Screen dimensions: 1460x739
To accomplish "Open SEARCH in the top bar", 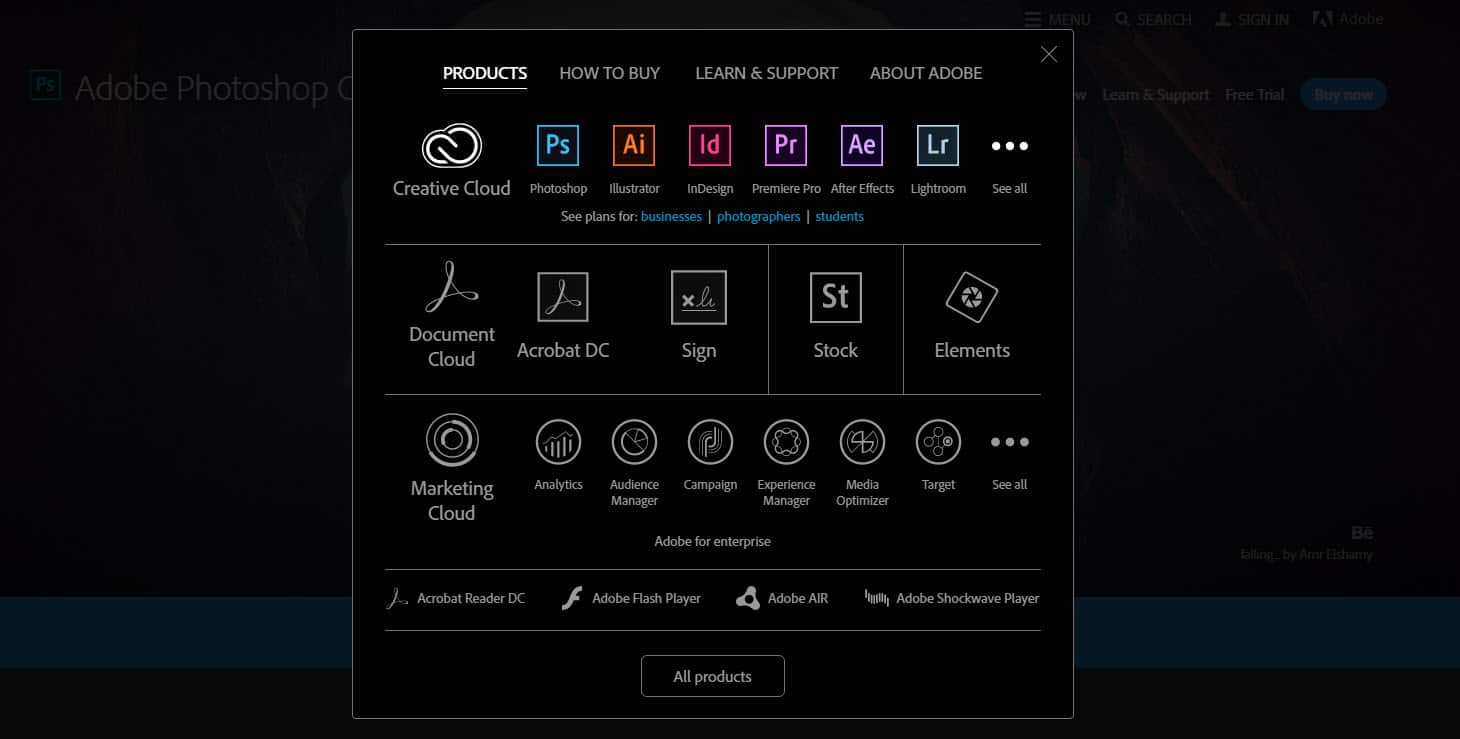I will pyautogui.click(x=1154, y=19).
